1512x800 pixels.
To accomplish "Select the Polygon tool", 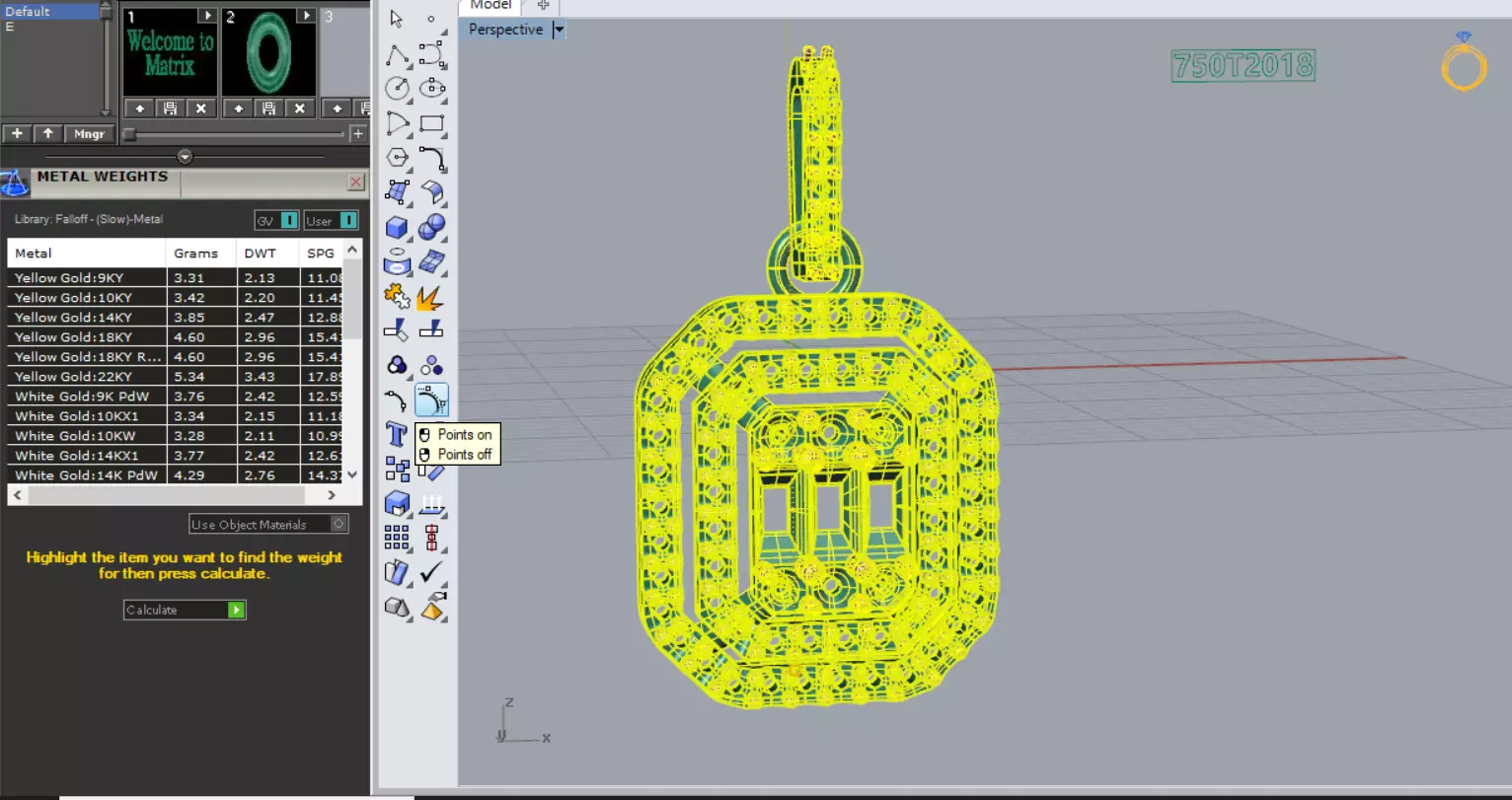I will (397, 158).
